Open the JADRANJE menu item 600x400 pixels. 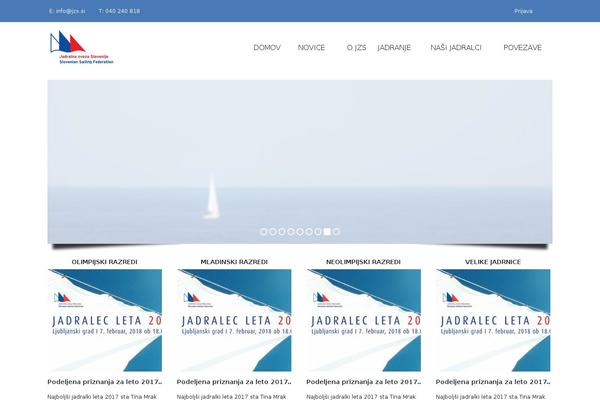coord(394,47)
